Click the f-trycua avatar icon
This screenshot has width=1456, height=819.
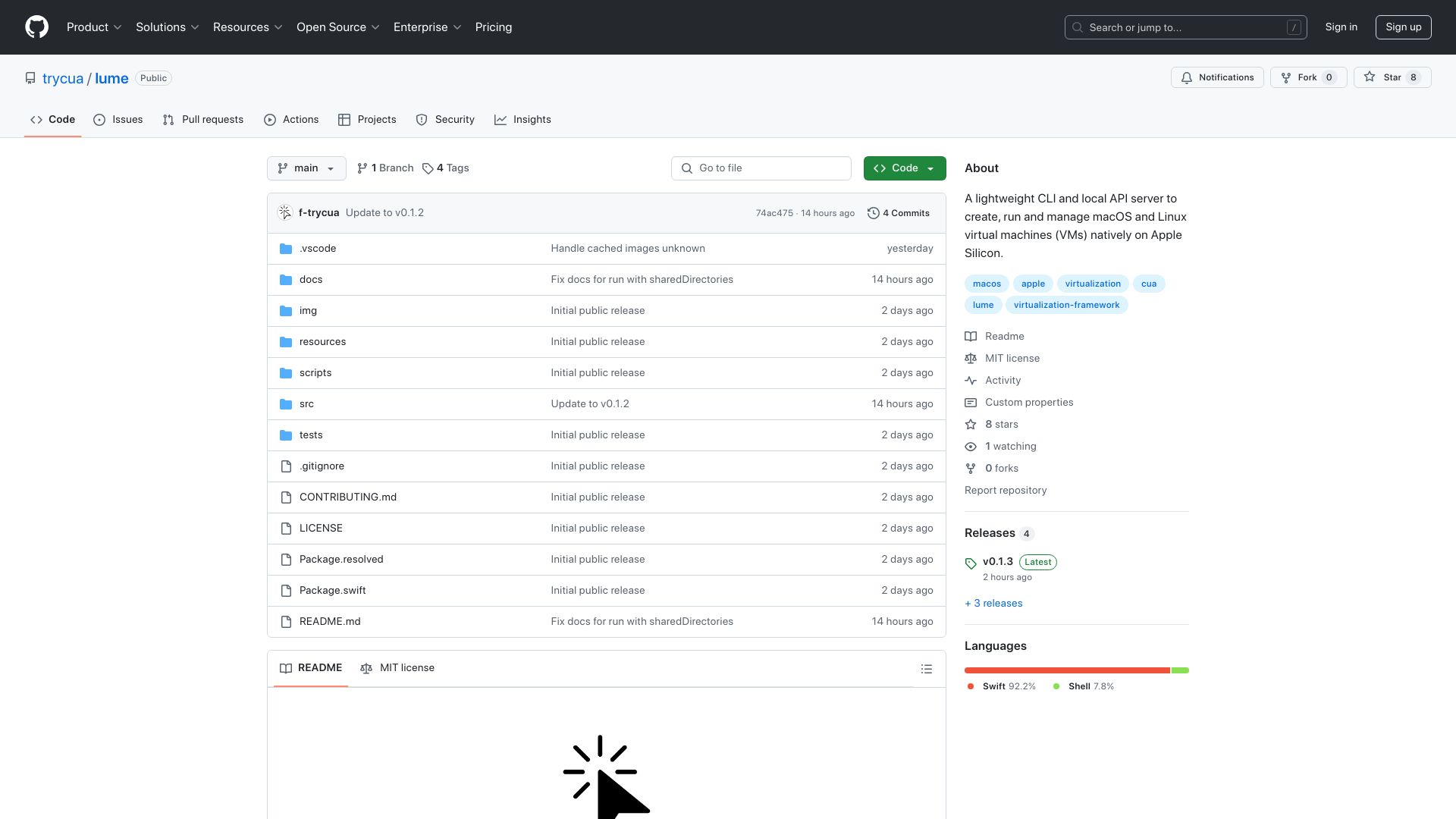(285, 213)
